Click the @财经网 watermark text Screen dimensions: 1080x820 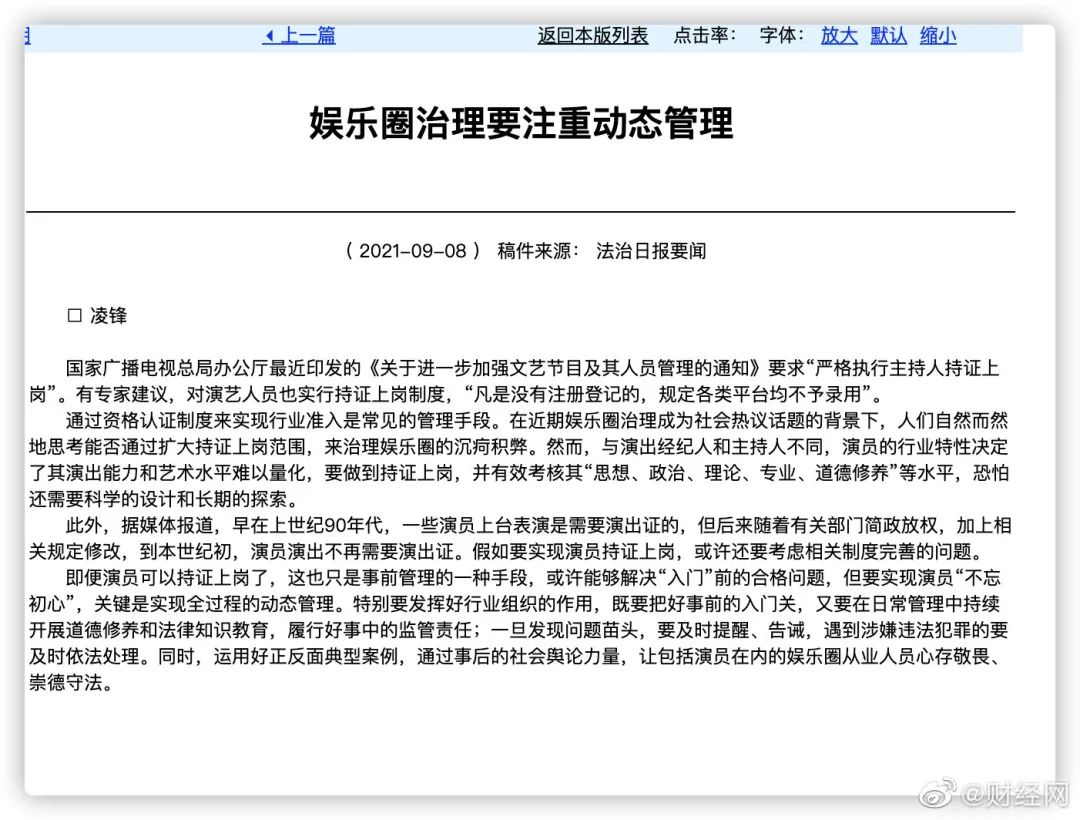1005,795
